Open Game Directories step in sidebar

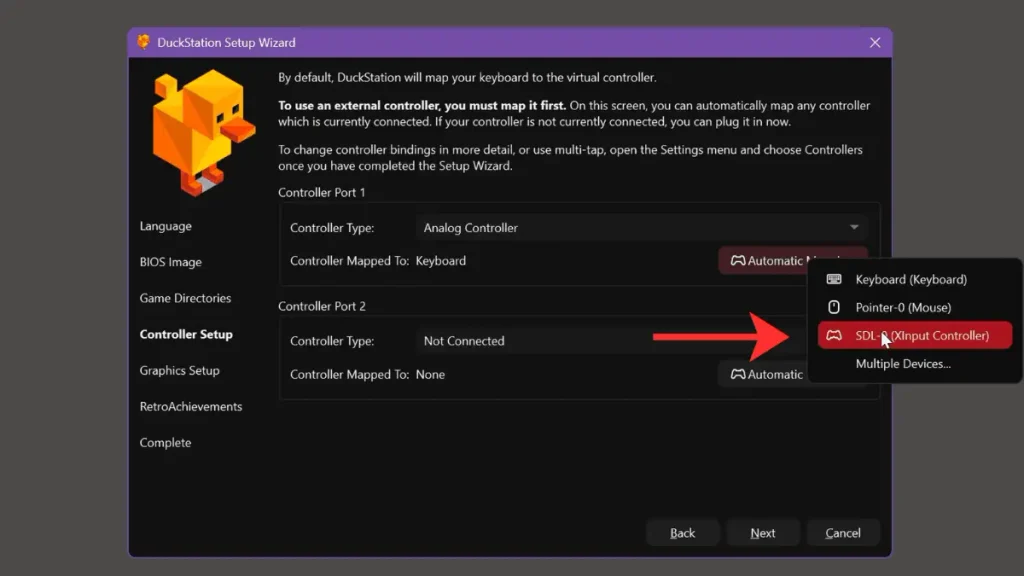tap(185, 298)
